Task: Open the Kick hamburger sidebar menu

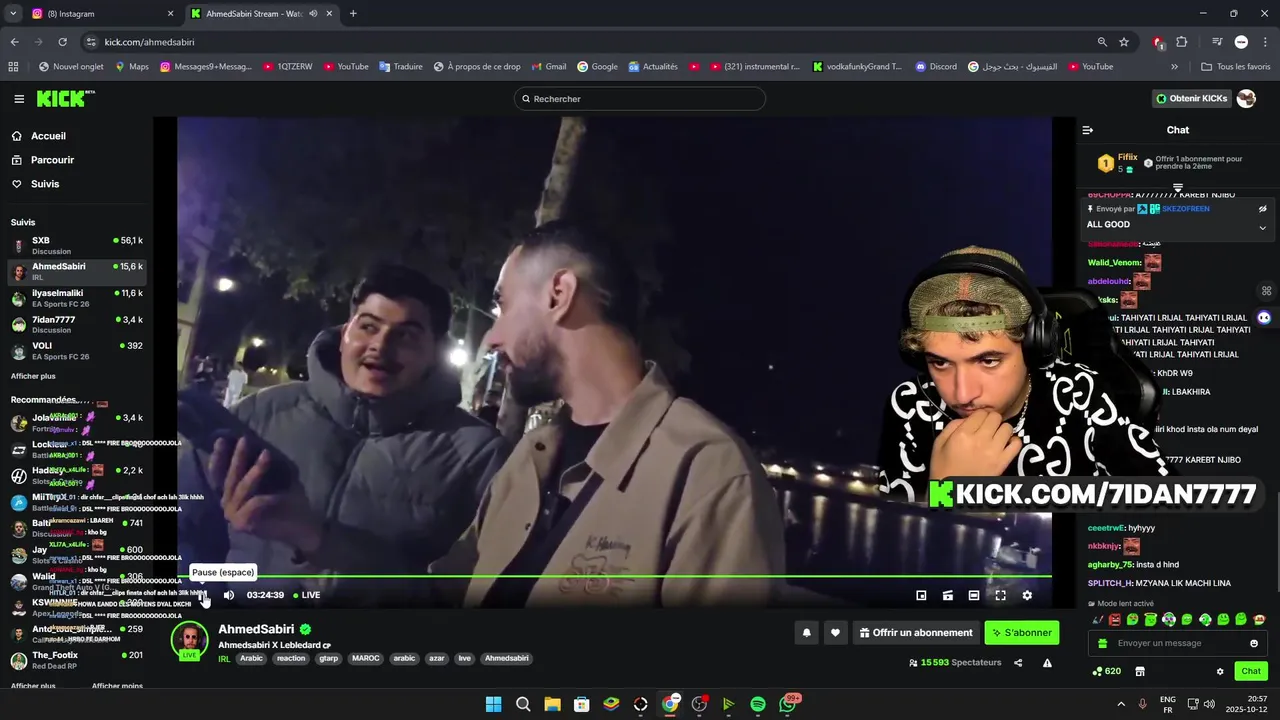Action: tap(19, 99)
